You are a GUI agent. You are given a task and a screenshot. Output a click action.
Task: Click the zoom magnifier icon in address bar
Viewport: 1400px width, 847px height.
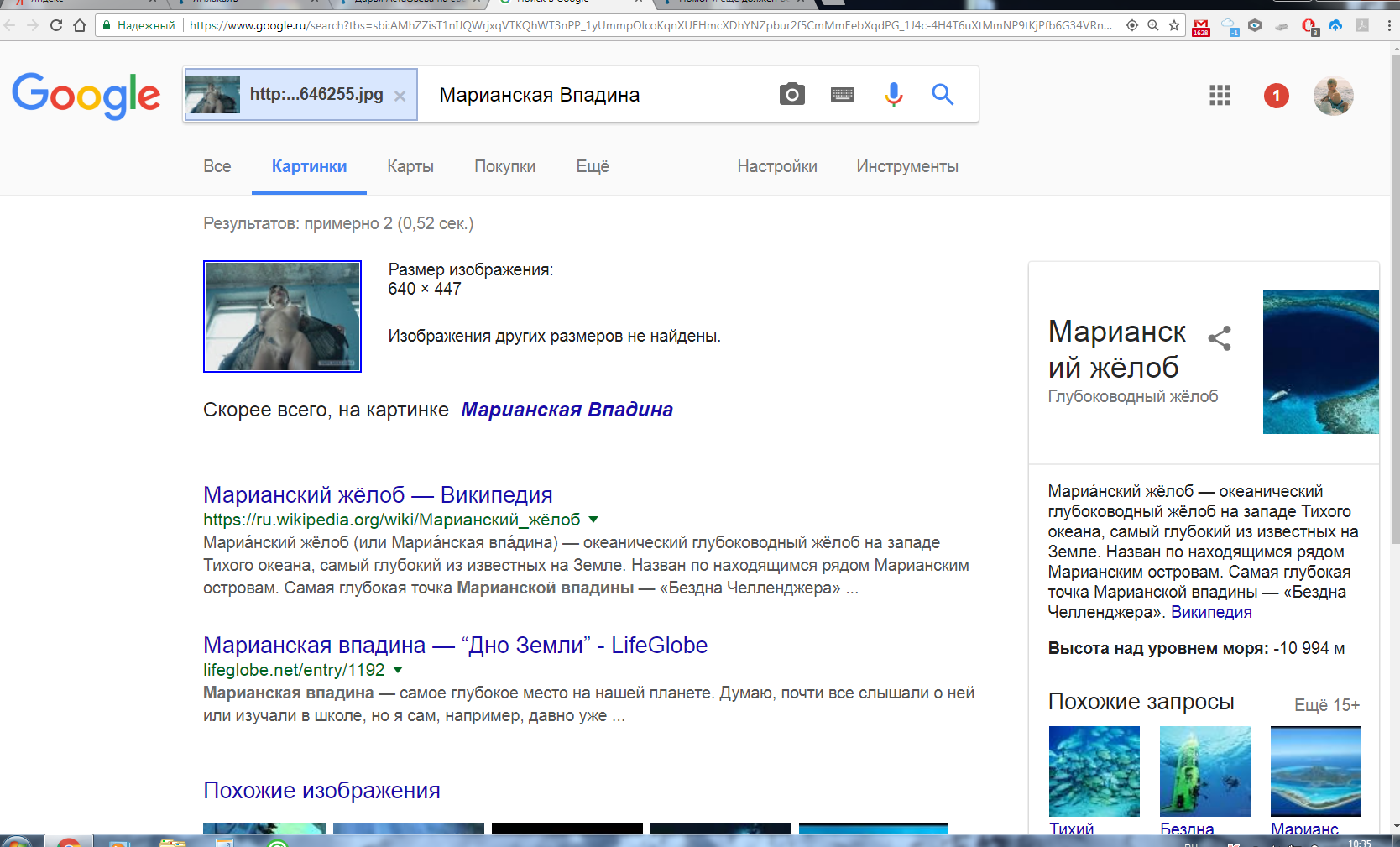1153,25
